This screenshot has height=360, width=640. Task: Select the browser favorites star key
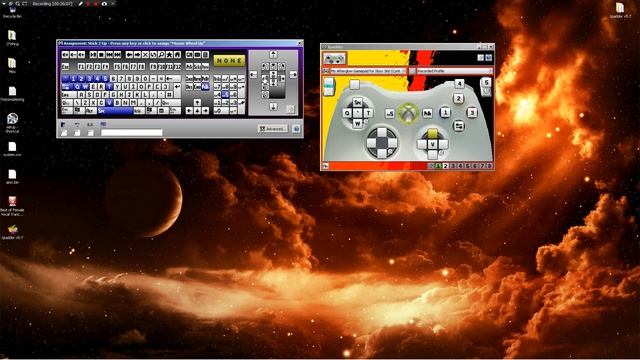point(169,55)
